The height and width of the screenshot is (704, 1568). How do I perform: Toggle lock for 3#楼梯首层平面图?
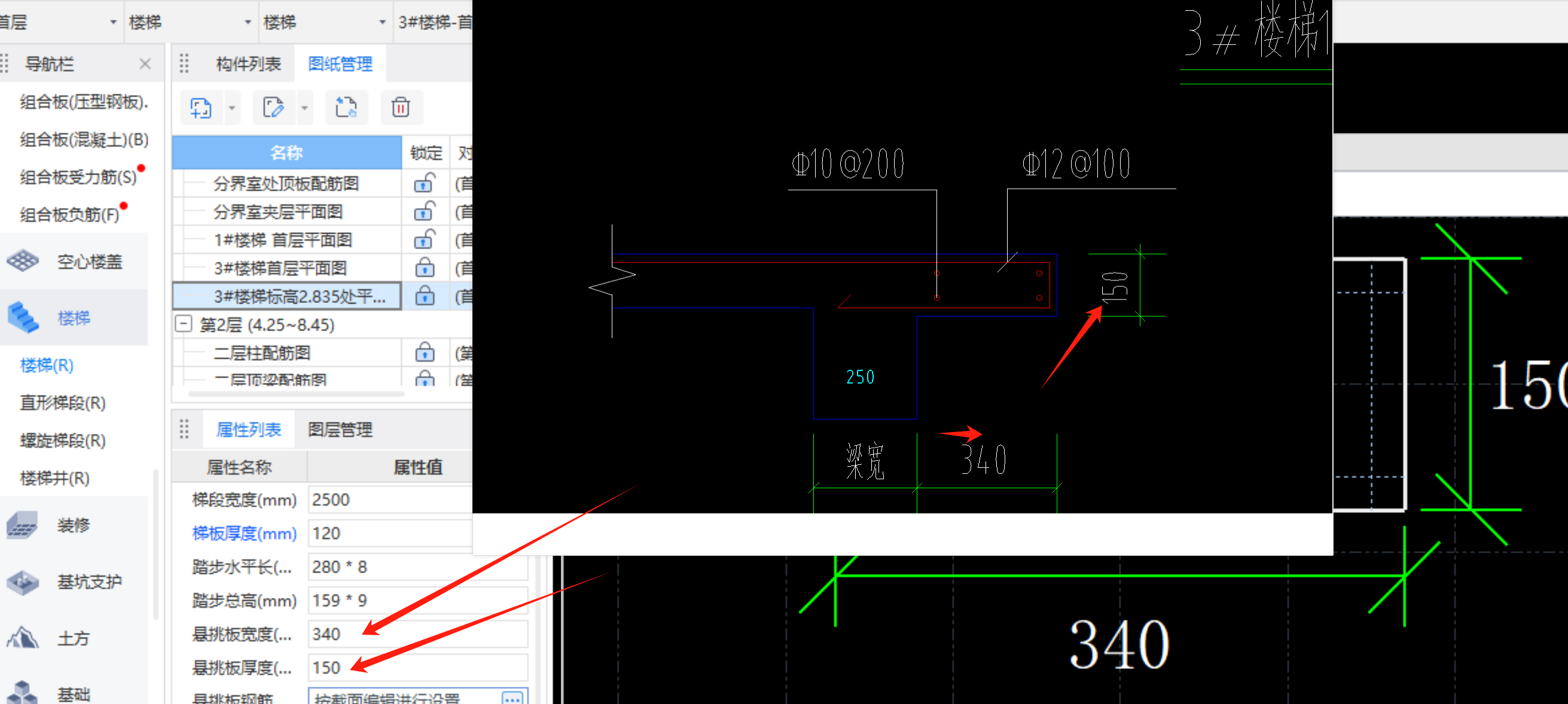click(425, 268)
